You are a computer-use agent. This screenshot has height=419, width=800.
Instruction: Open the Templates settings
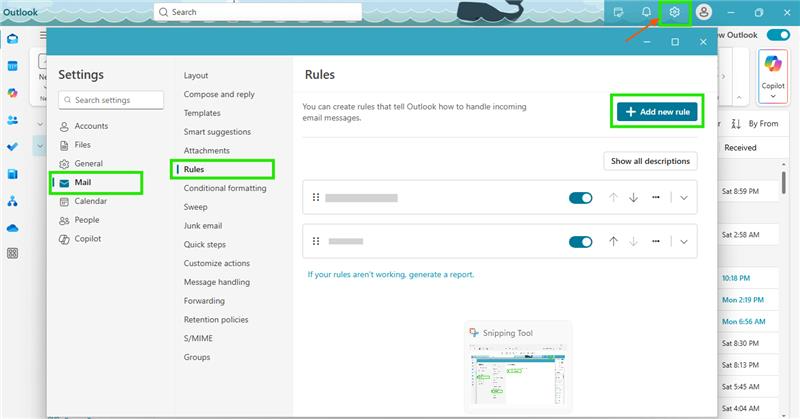tap(202, 113)
